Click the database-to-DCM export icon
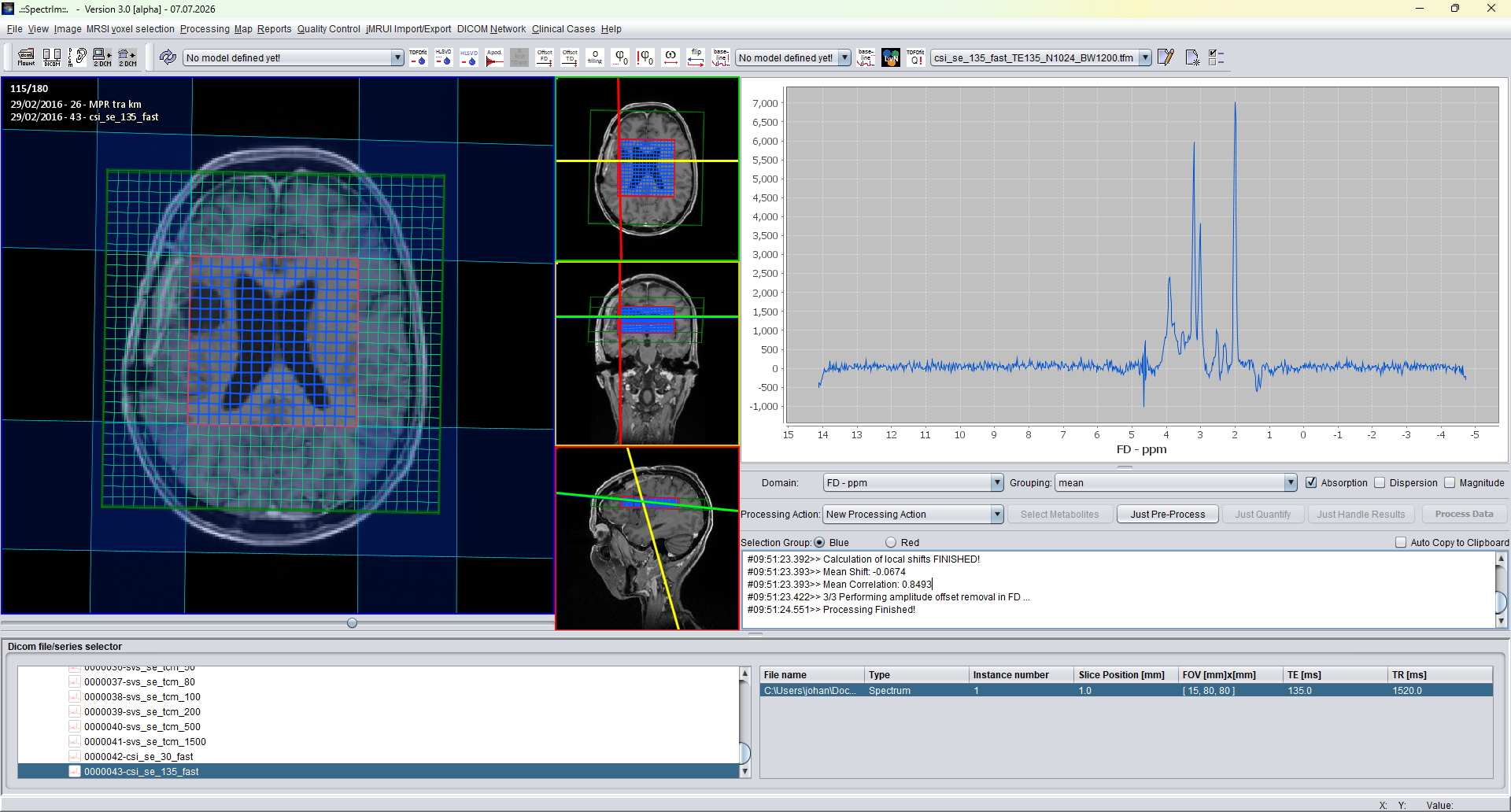 (x=127, y=57)
